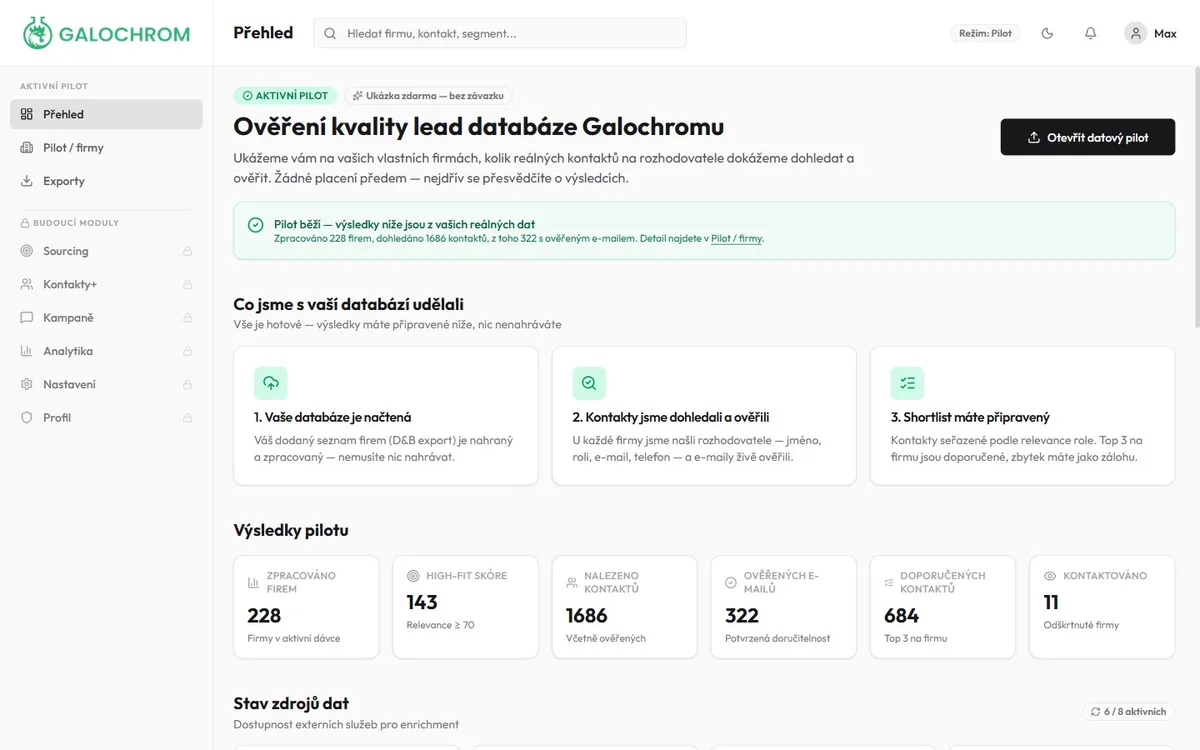This screenshot has width=1200, height=750.
Task: Click the lock icon beside Budoucí moduly
Action: 25,223
